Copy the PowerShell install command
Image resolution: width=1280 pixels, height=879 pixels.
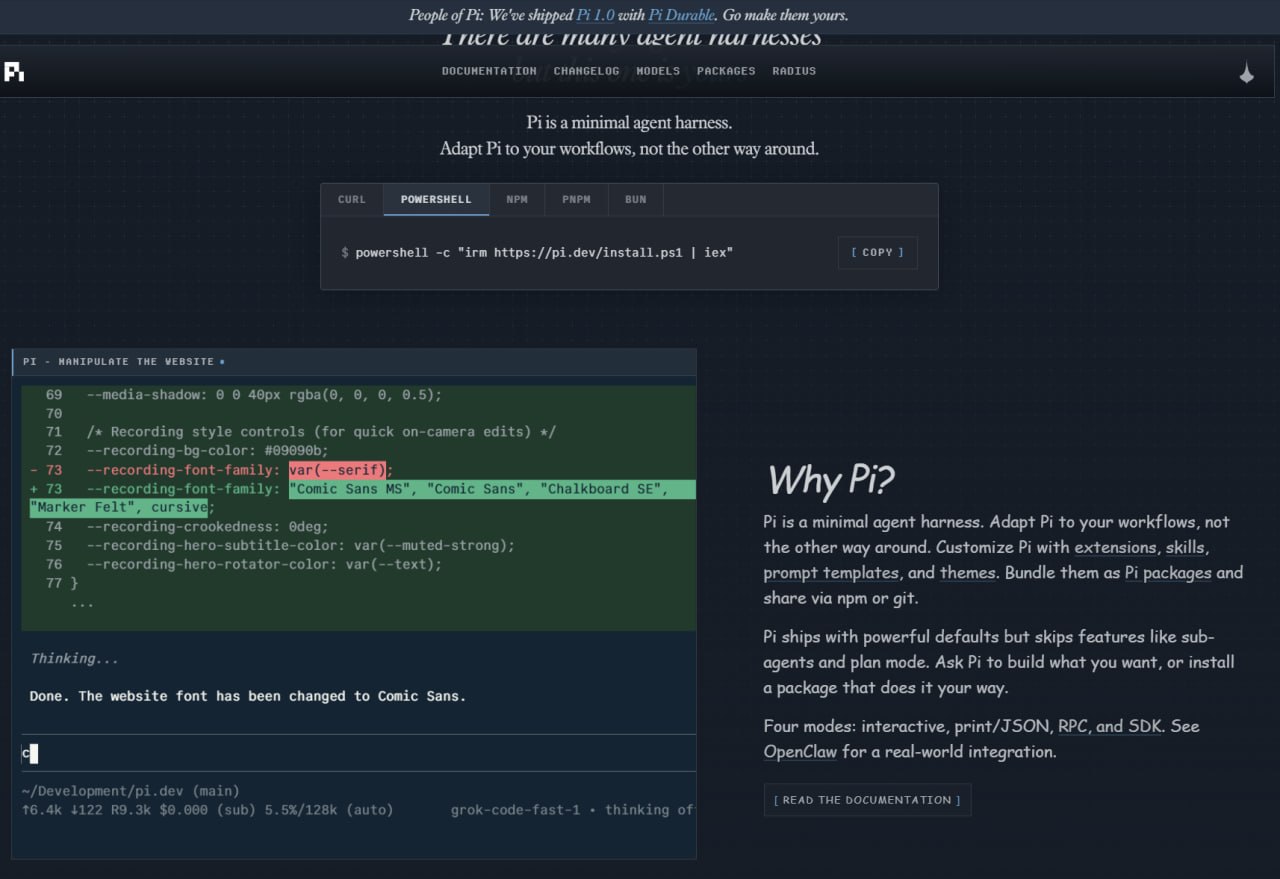click(x=877, y=252)
